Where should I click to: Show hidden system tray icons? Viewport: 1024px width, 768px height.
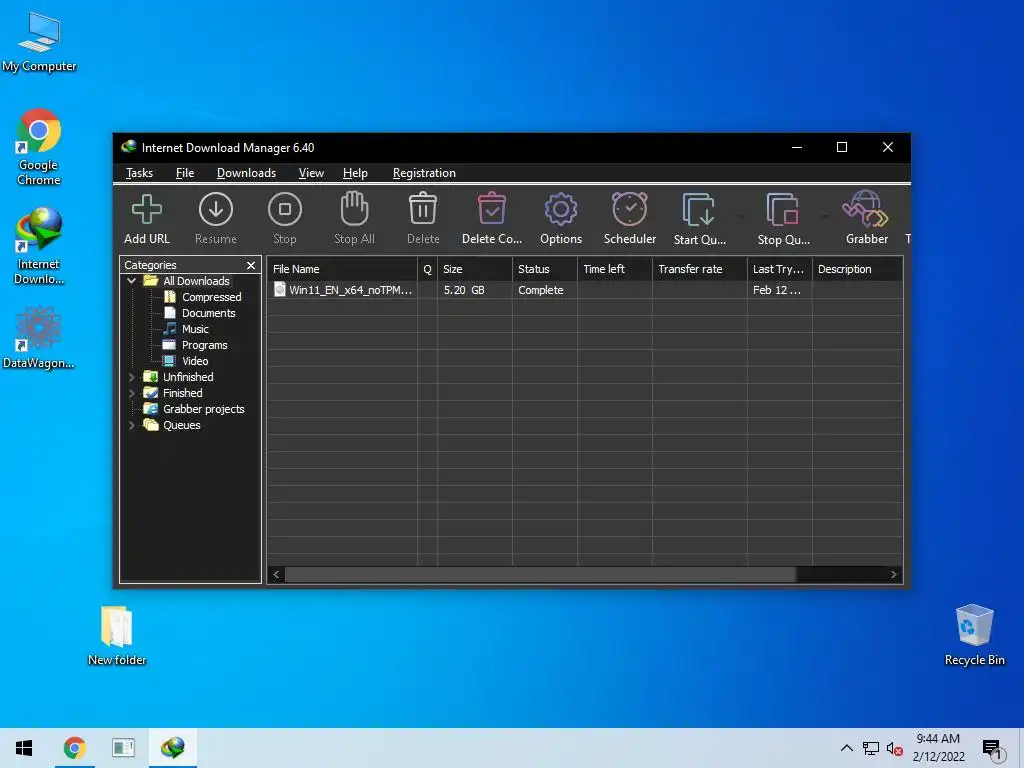pos(846,748)
